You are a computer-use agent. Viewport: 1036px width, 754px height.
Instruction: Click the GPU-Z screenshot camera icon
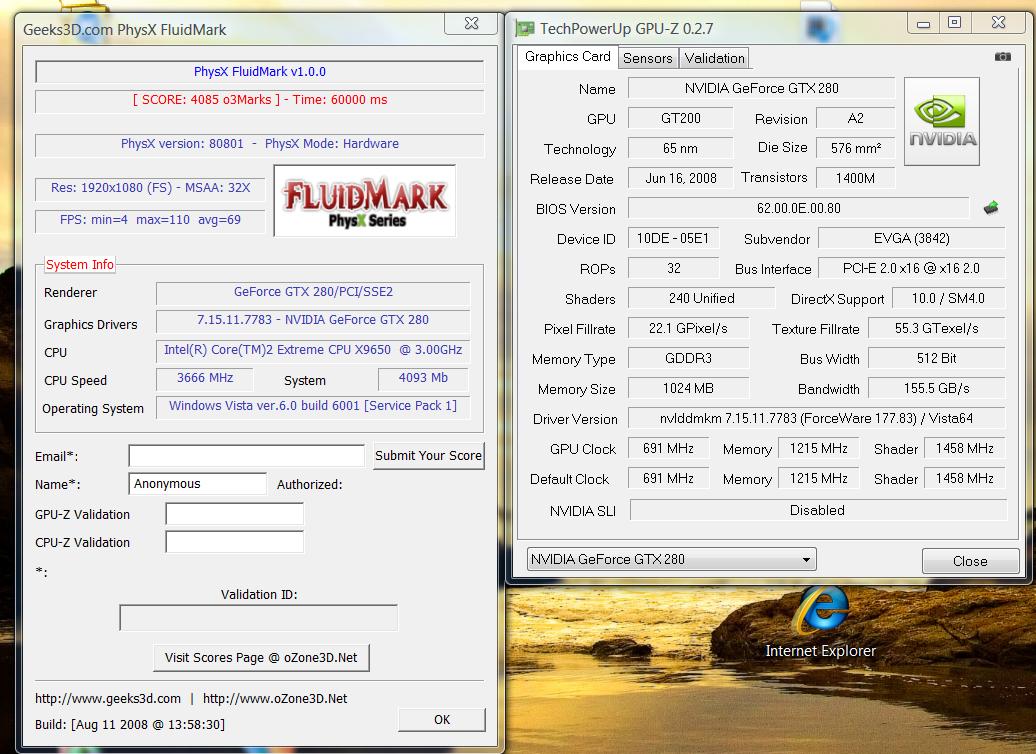coord(1002,57)
